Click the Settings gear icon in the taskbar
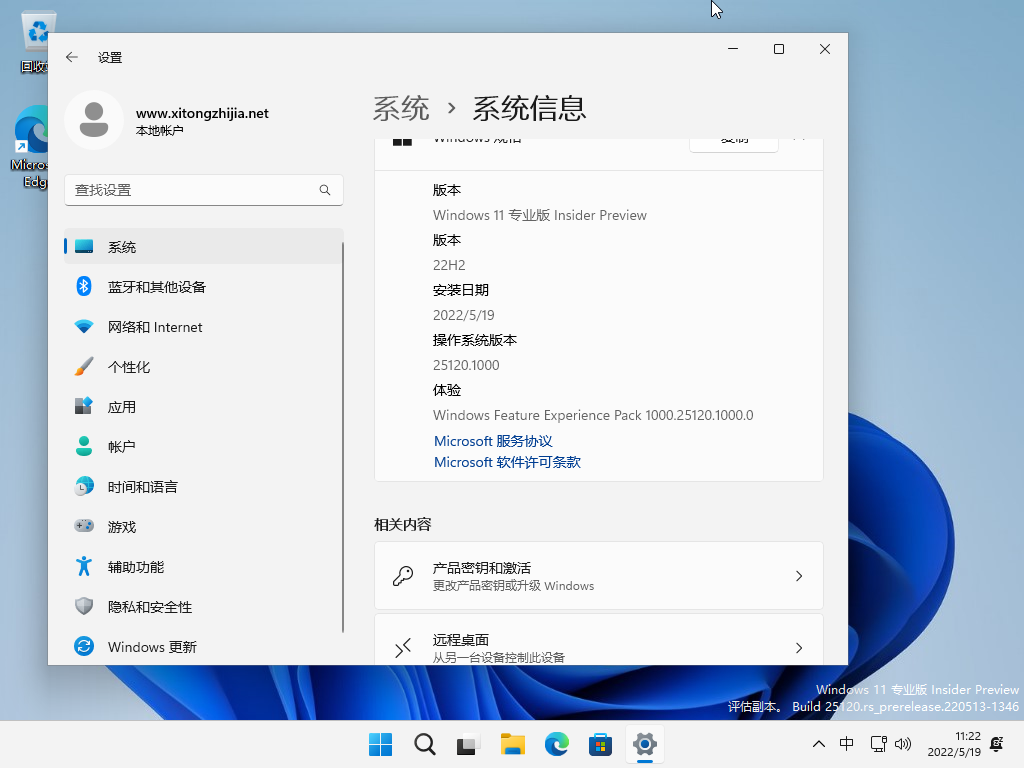This screenshot has width=1024, height=768. [644, 745]
